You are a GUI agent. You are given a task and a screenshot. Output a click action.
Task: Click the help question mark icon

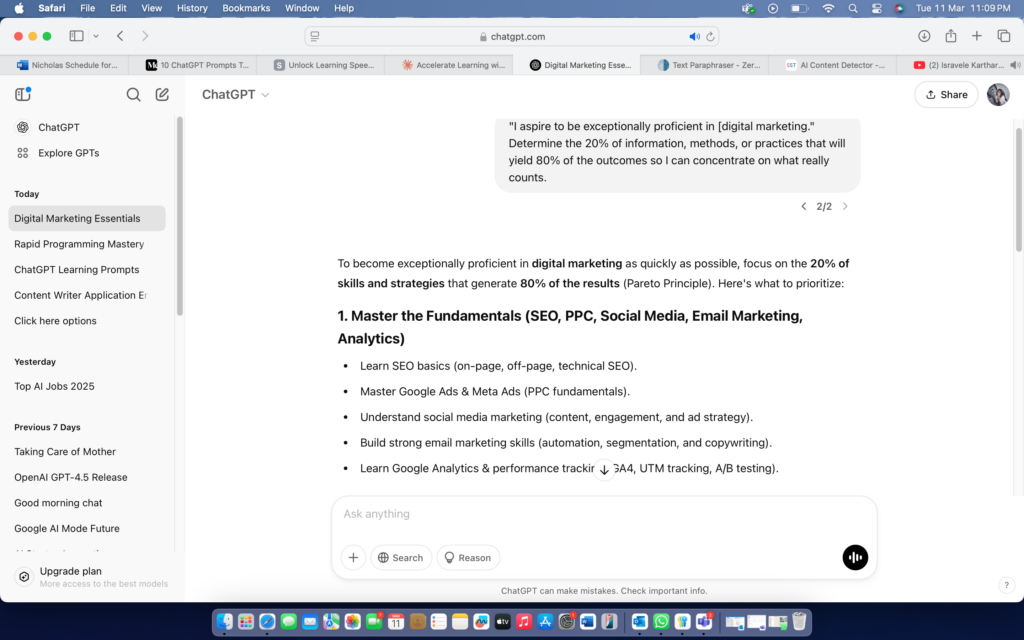pyautogui.click(x=1006, y=585)
